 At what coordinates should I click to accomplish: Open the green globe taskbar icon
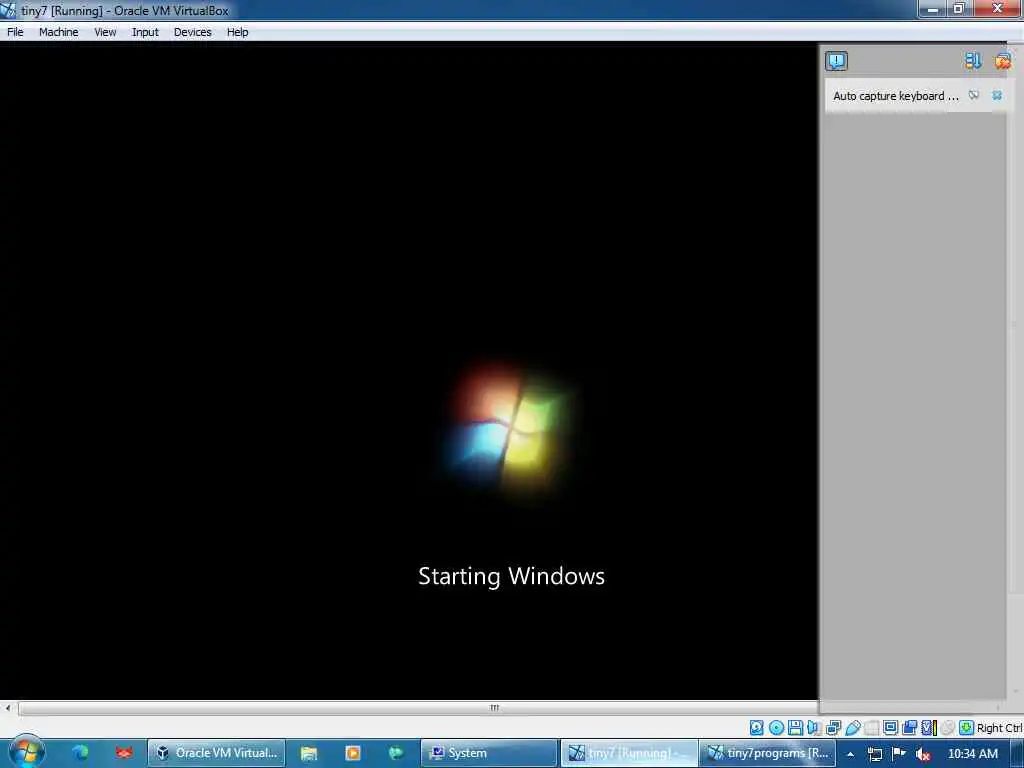396,753
